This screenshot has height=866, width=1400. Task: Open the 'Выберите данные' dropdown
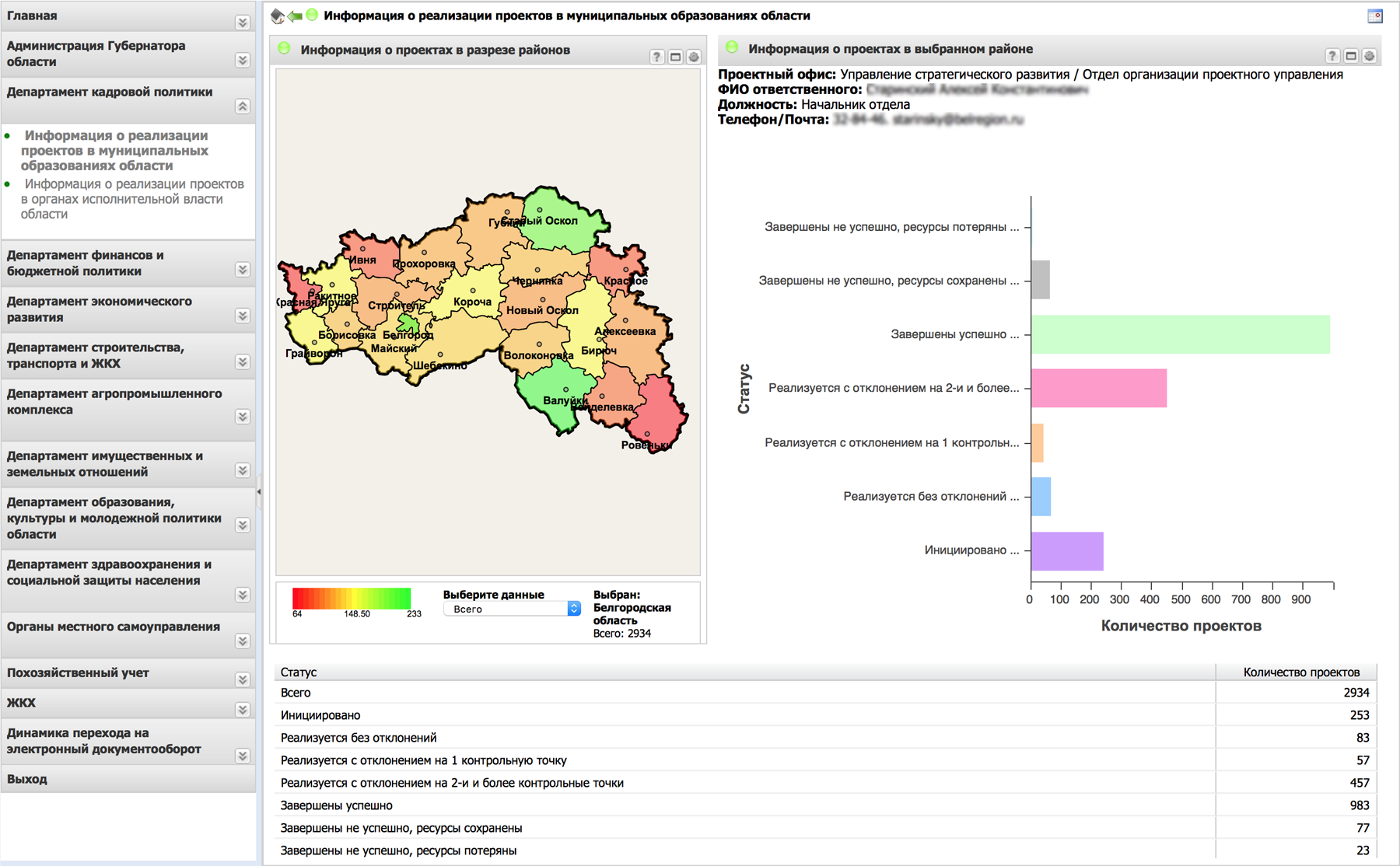pos(512,609)
